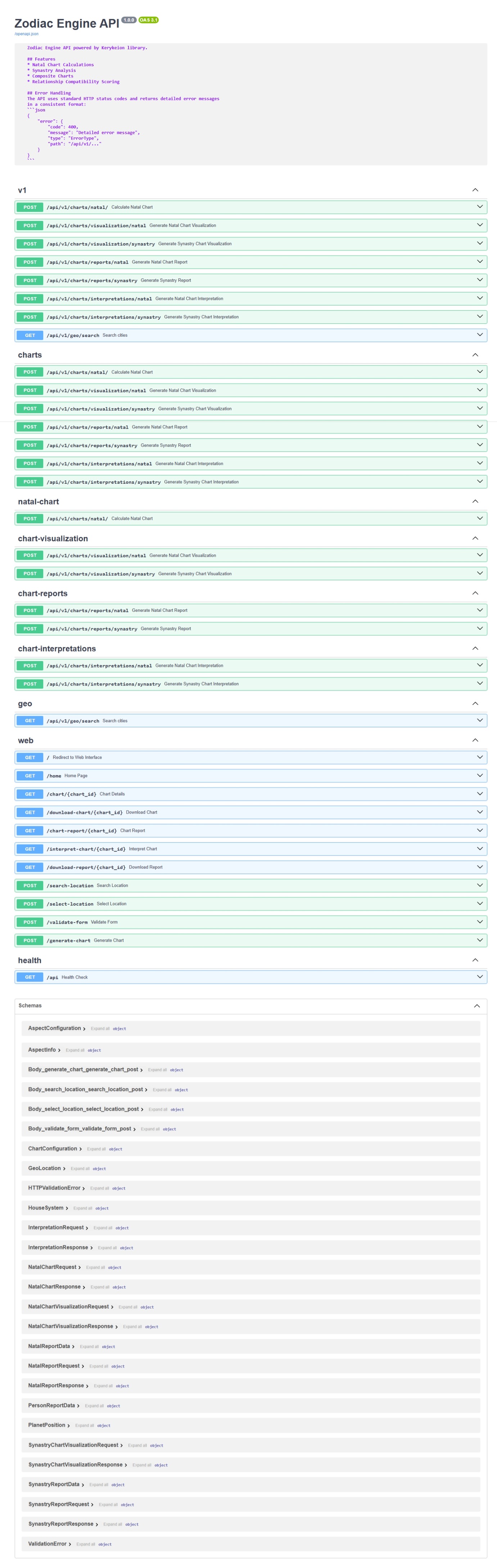Expand the HTTPValidationError schema
Image resolution: width=497 pixels, height=1568 pixels.
pos(57,1188)
